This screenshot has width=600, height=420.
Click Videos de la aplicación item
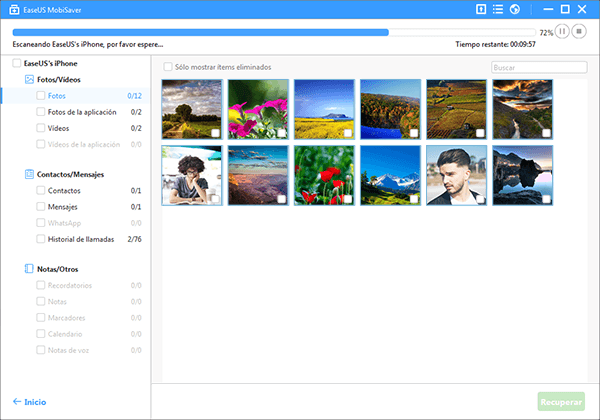[x=84, y=144]
